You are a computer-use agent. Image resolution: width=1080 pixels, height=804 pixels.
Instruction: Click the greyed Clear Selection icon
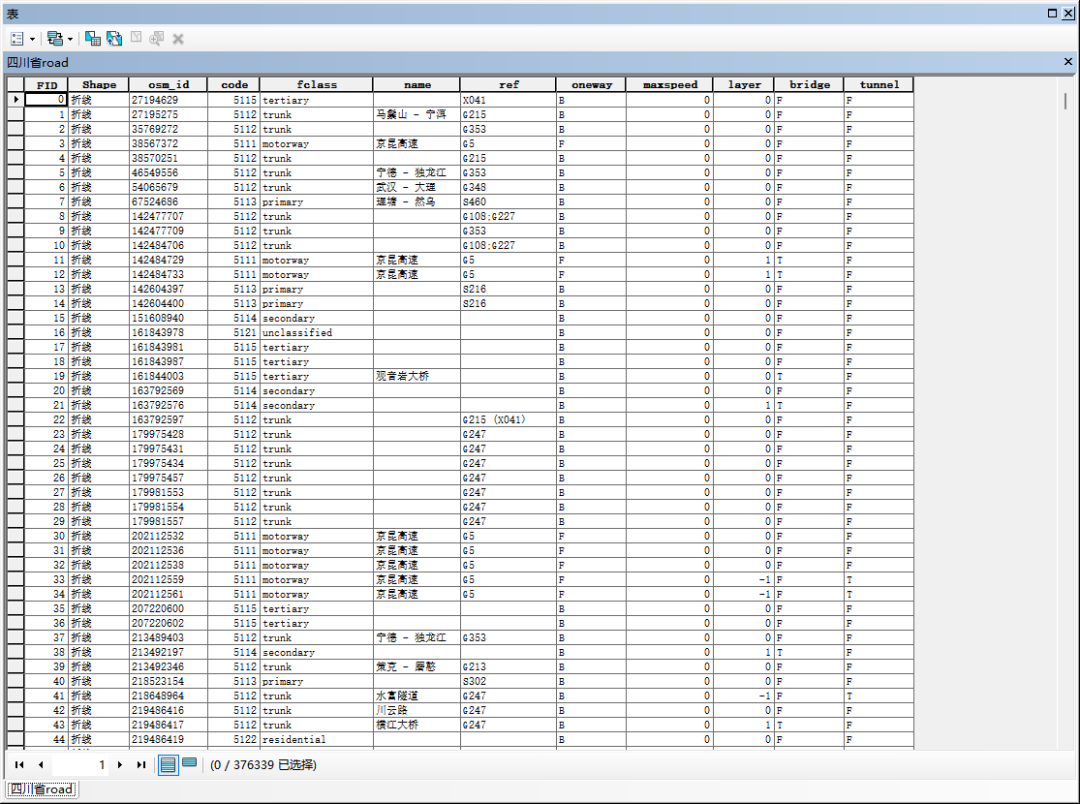click(136, 38)
